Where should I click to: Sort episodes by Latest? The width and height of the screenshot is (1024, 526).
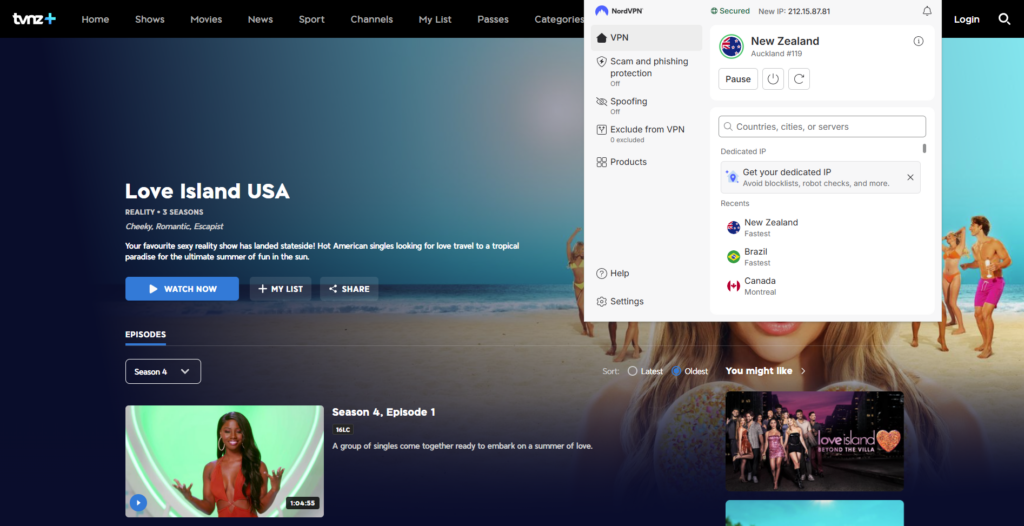point(645,371)
